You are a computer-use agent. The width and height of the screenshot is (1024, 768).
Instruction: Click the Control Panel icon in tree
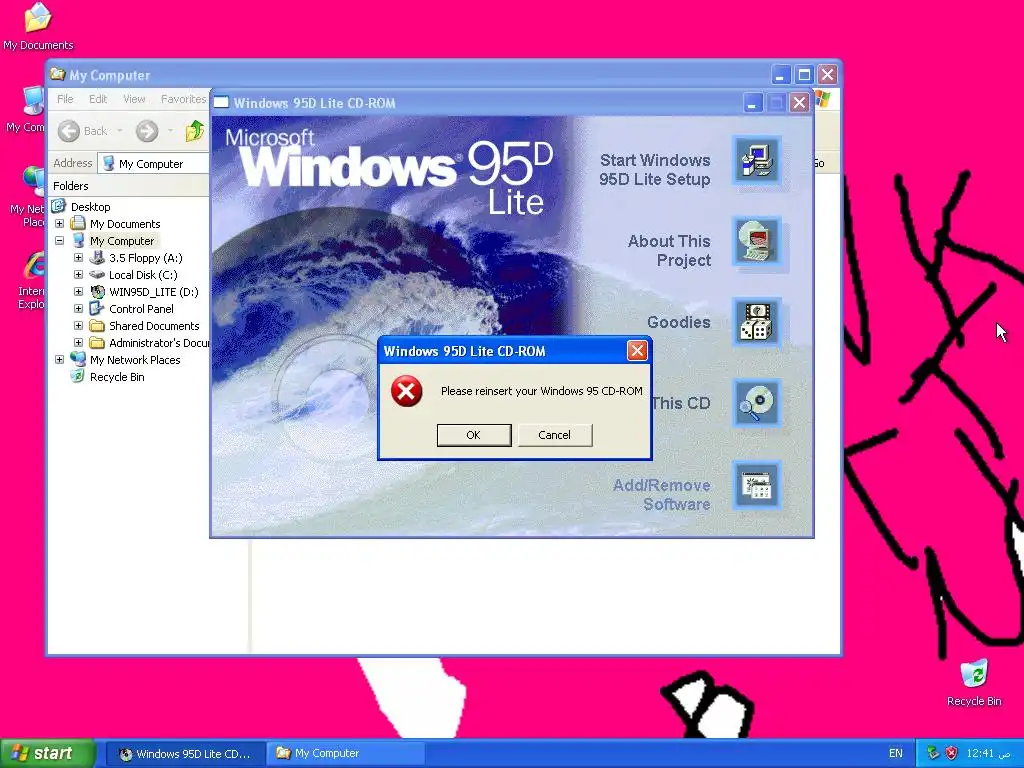pos(97,309)
